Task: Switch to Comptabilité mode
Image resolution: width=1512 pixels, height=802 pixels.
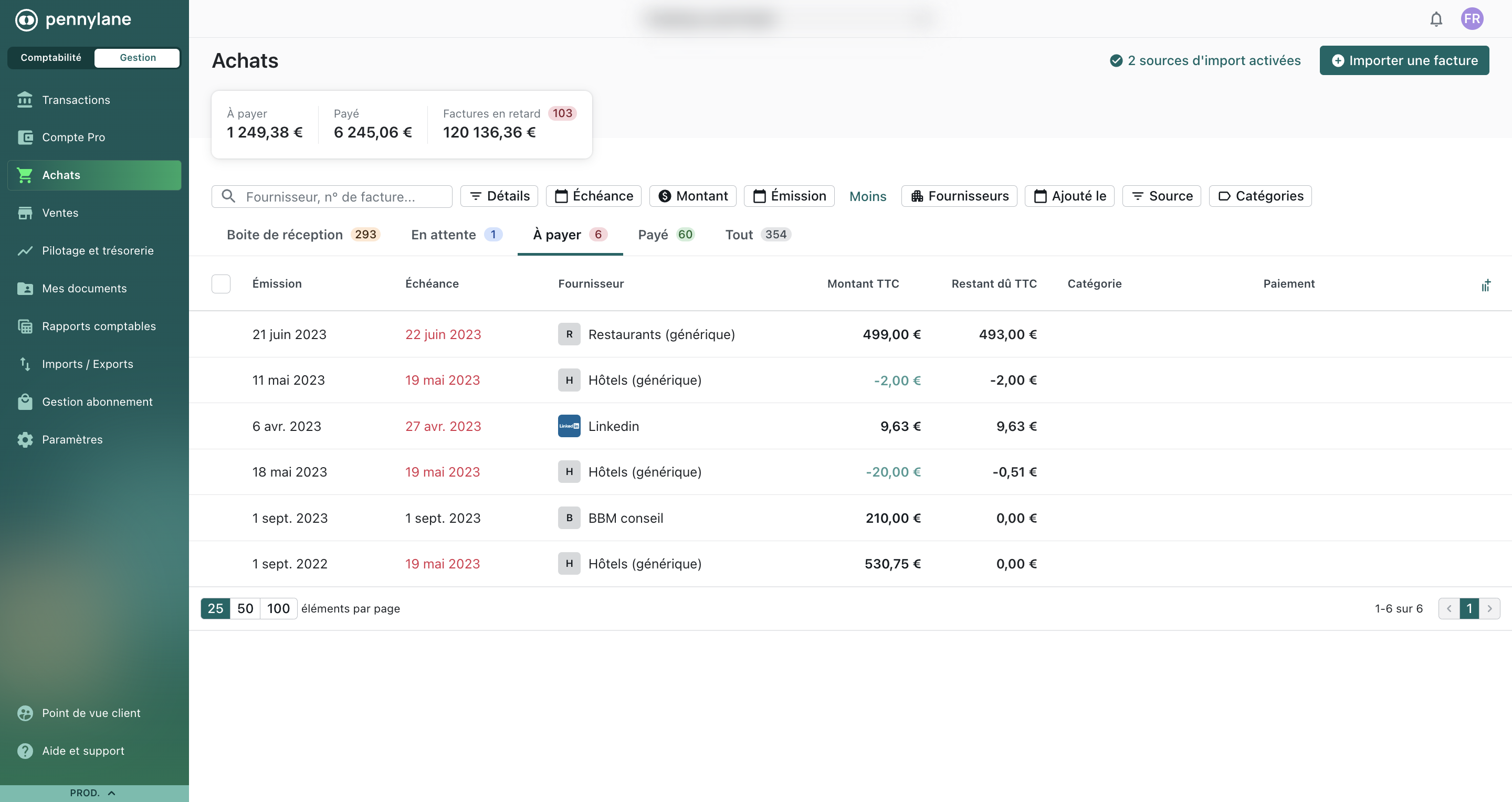Action: click(x=51, y=58)
